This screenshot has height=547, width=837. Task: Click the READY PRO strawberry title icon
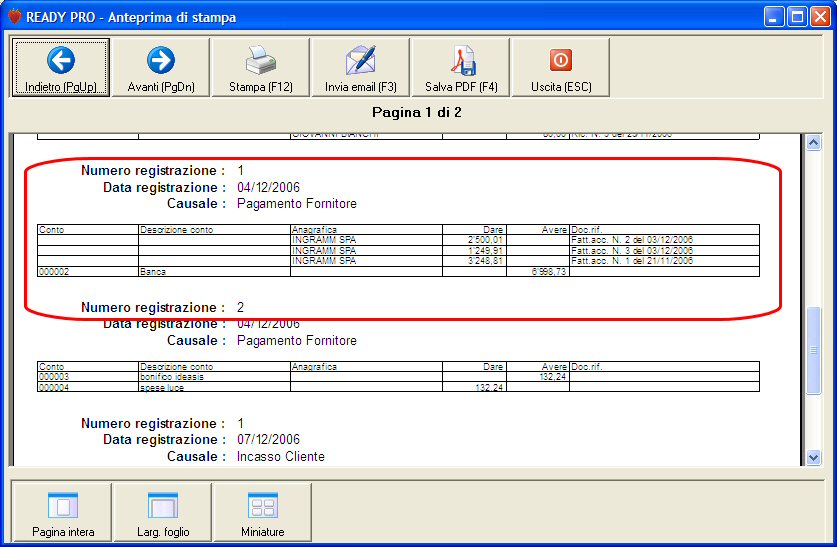(x=14, y=17)
